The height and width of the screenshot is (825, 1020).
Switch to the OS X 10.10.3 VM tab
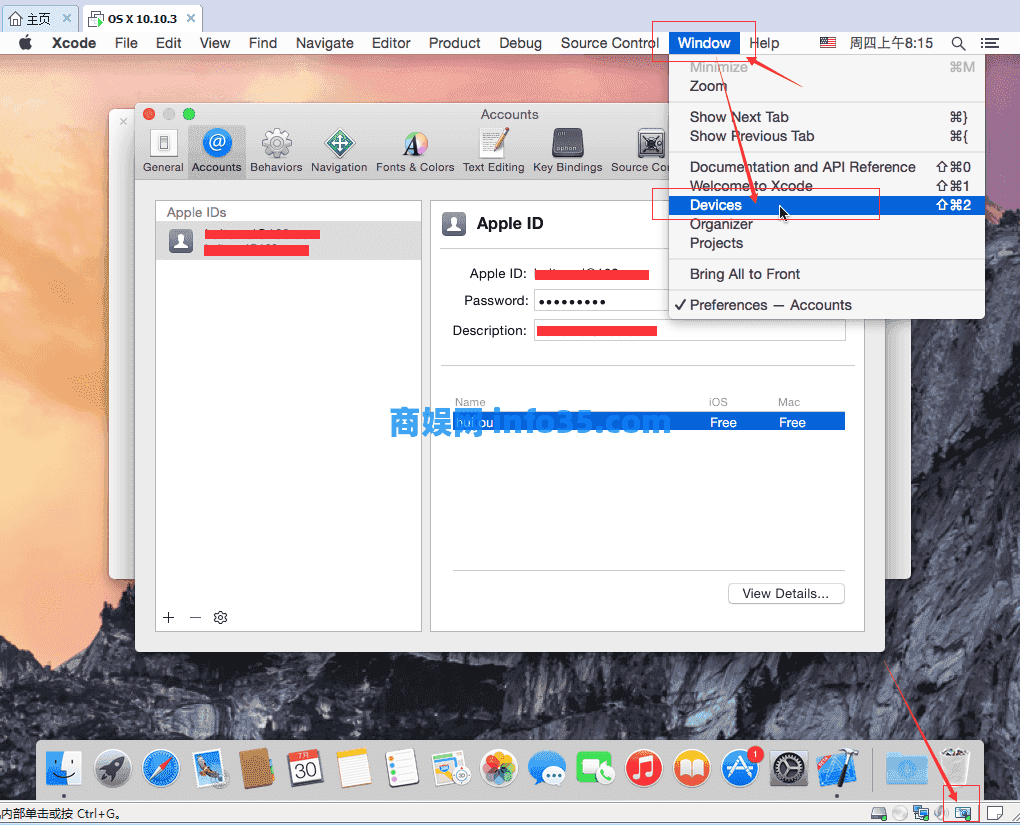point(142,18)
